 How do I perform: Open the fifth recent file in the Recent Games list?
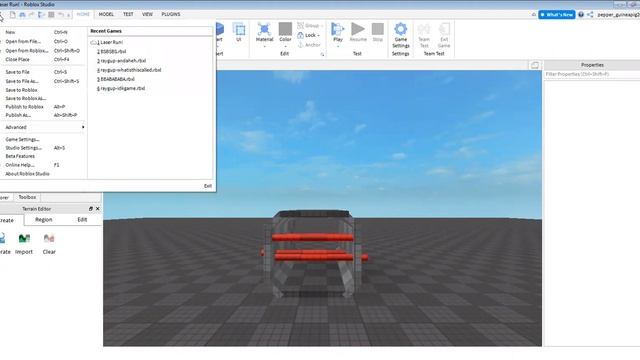tap(116, 79)
